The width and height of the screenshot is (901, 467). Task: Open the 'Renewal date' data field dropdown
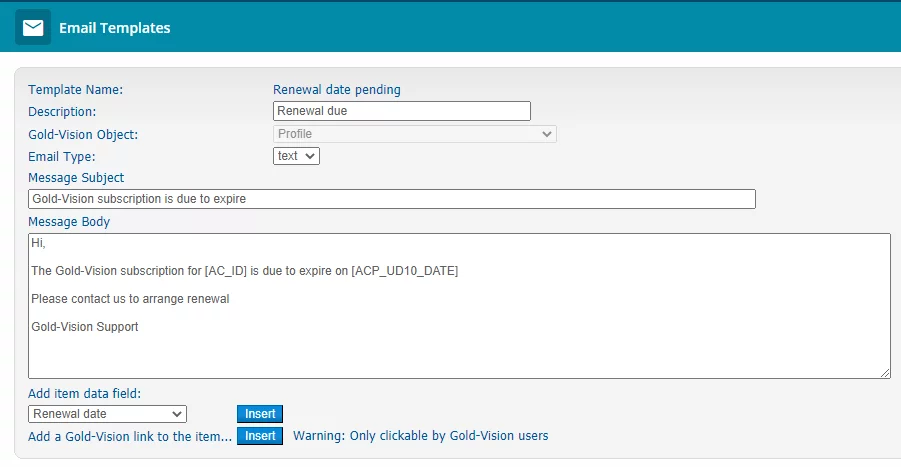pyautogui.click(x=107, y=414)
